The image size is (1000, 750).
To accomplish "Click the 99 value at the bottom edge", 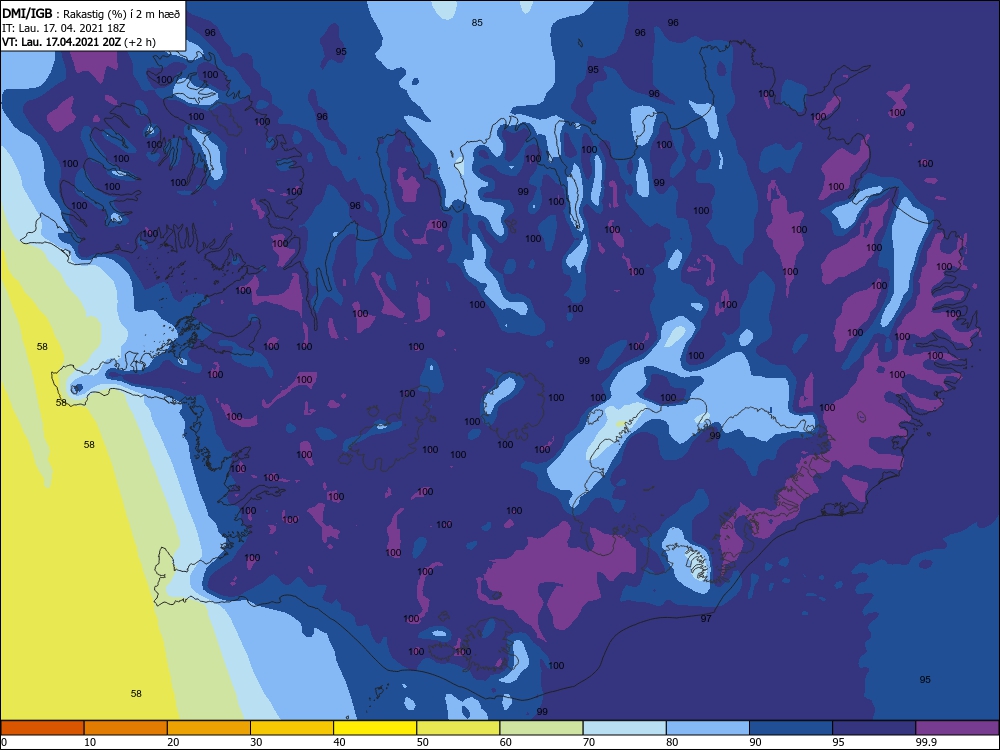I will point(542,711).
